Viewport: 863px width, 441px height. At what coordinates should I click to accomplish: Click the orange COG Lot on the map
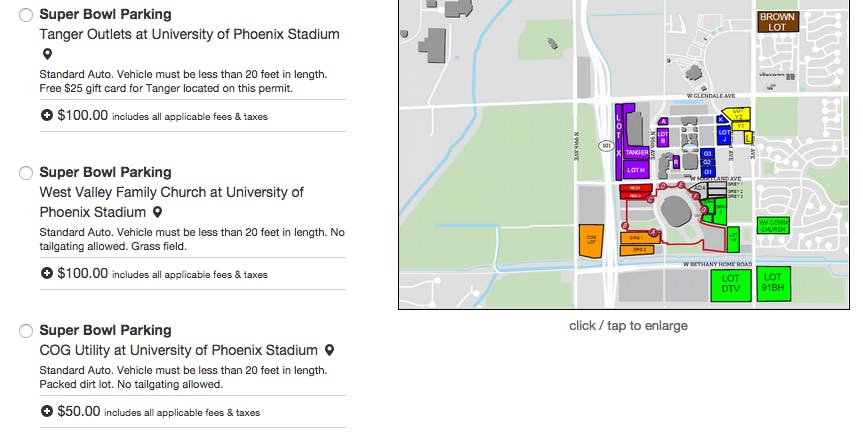591,241
